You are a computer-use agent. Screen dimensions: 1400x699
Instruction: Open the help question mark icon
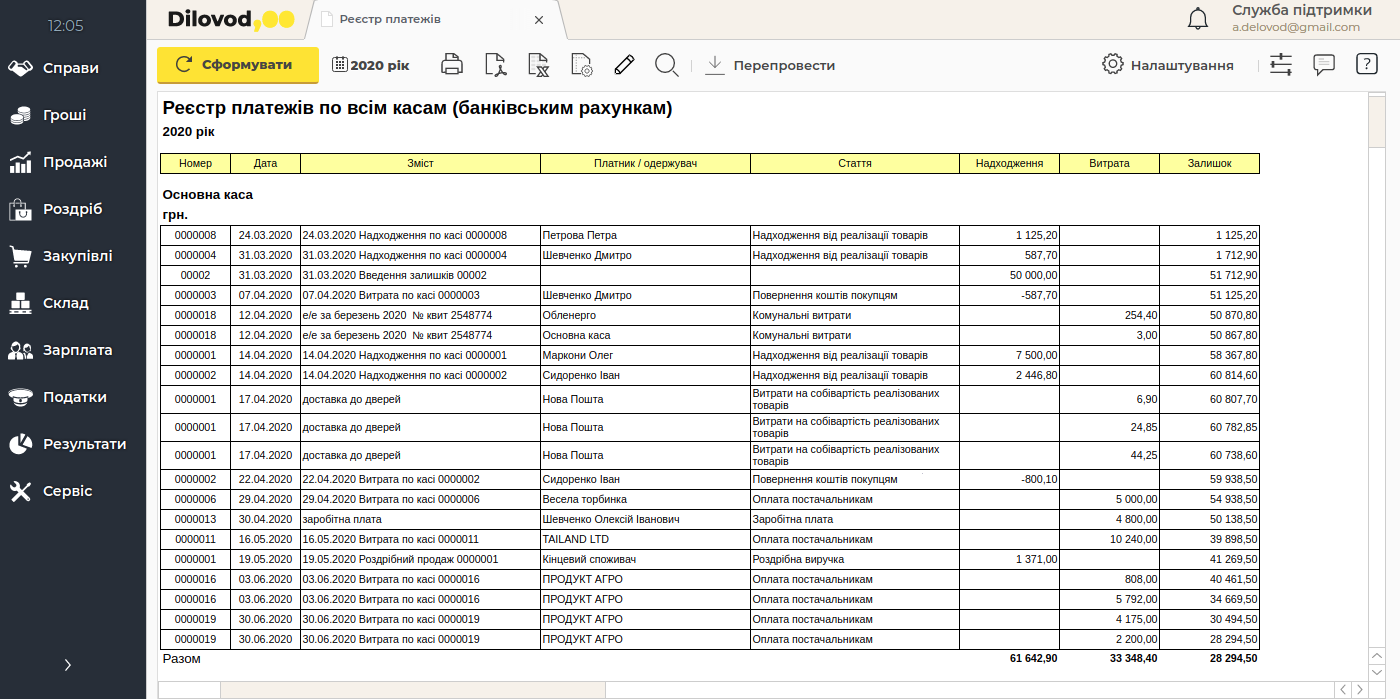pyautogui.click(x=1367, y=64)
